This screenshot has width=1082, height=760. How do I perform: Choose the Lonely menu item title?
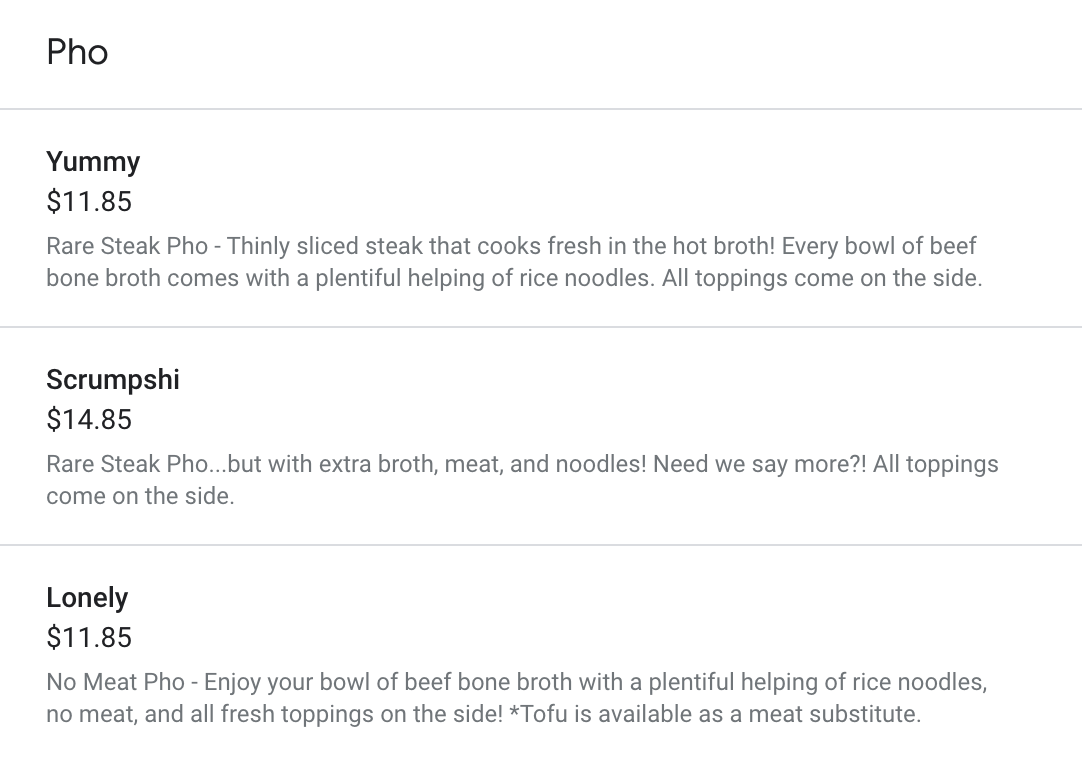(87, 598)
